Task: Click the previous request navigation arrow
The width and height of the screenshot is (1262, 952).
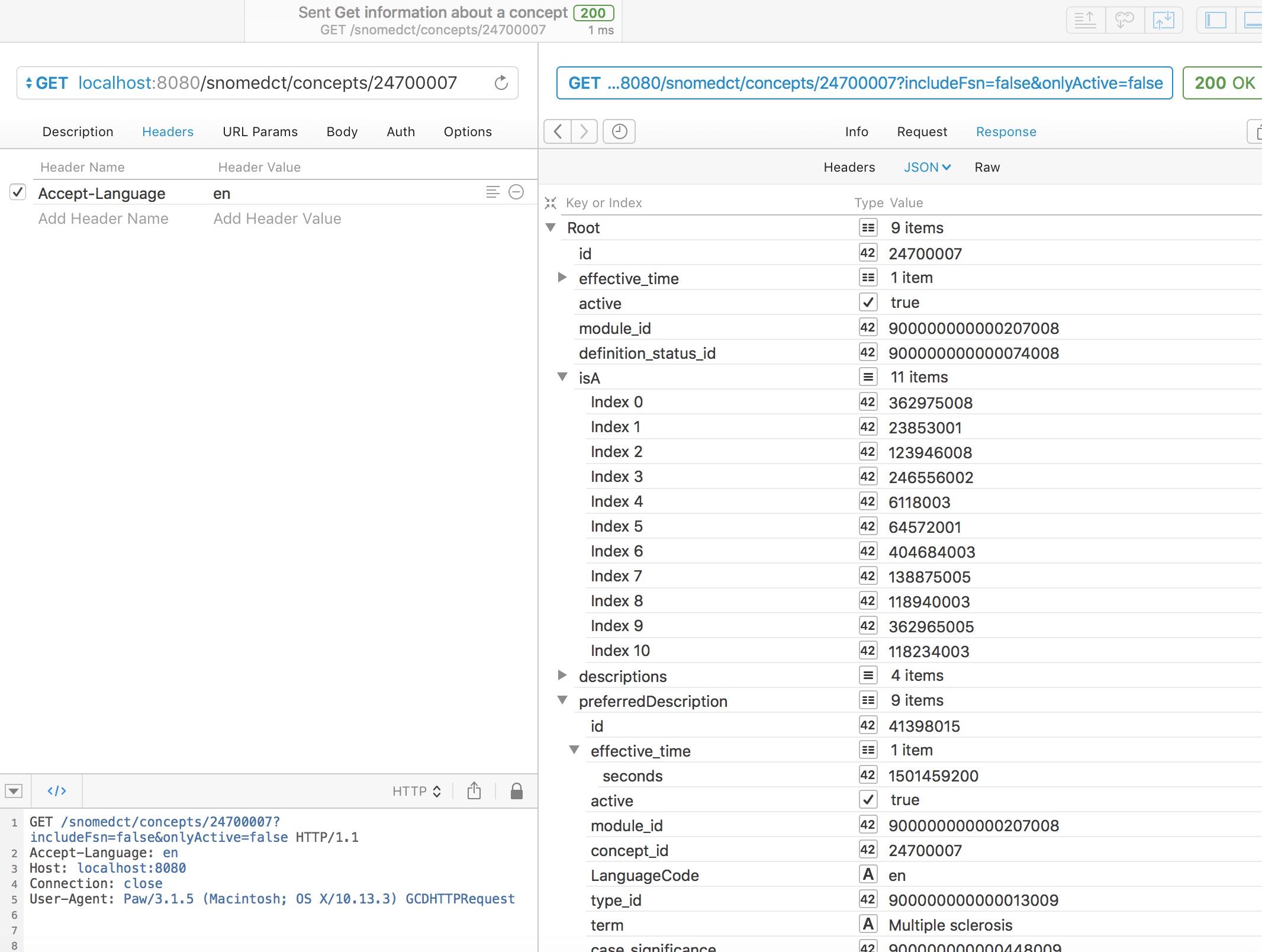Action: pos(558,131)
